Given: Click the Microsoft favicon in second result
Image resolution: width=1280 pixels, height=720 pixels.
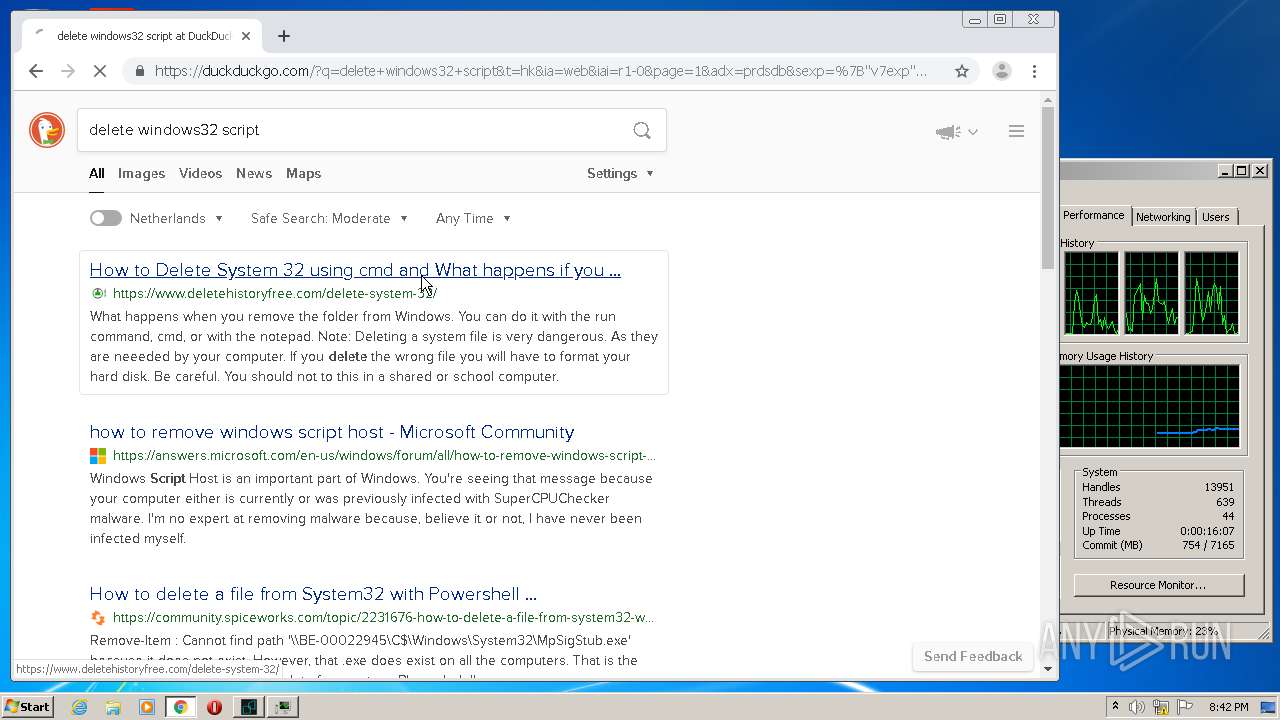Looking at the screenshot, I should (98, 455).
